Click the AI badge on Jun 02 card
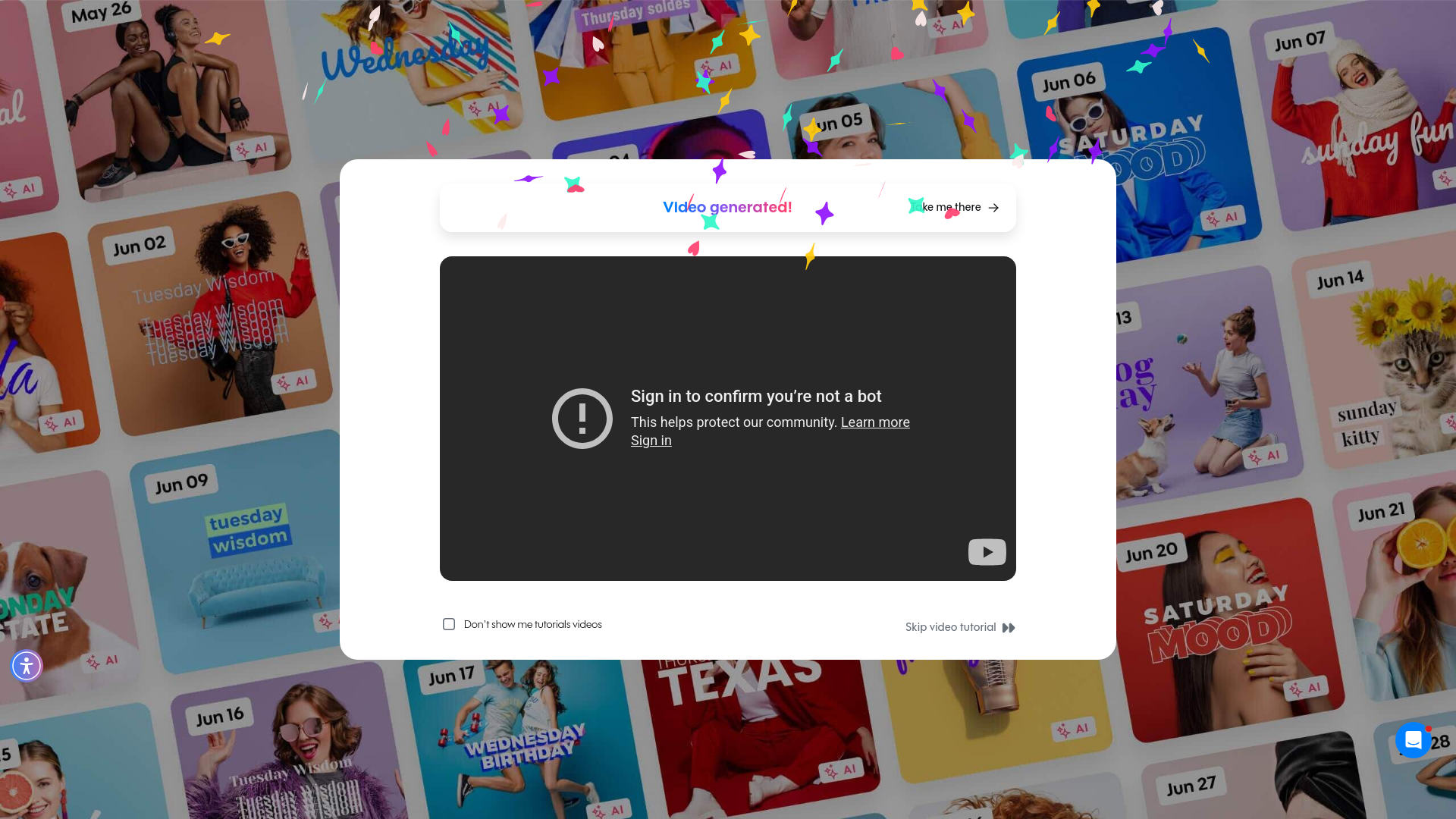The height and width of the screenshot is (819, 1456). pyautogui.click(x=293, y=381)
